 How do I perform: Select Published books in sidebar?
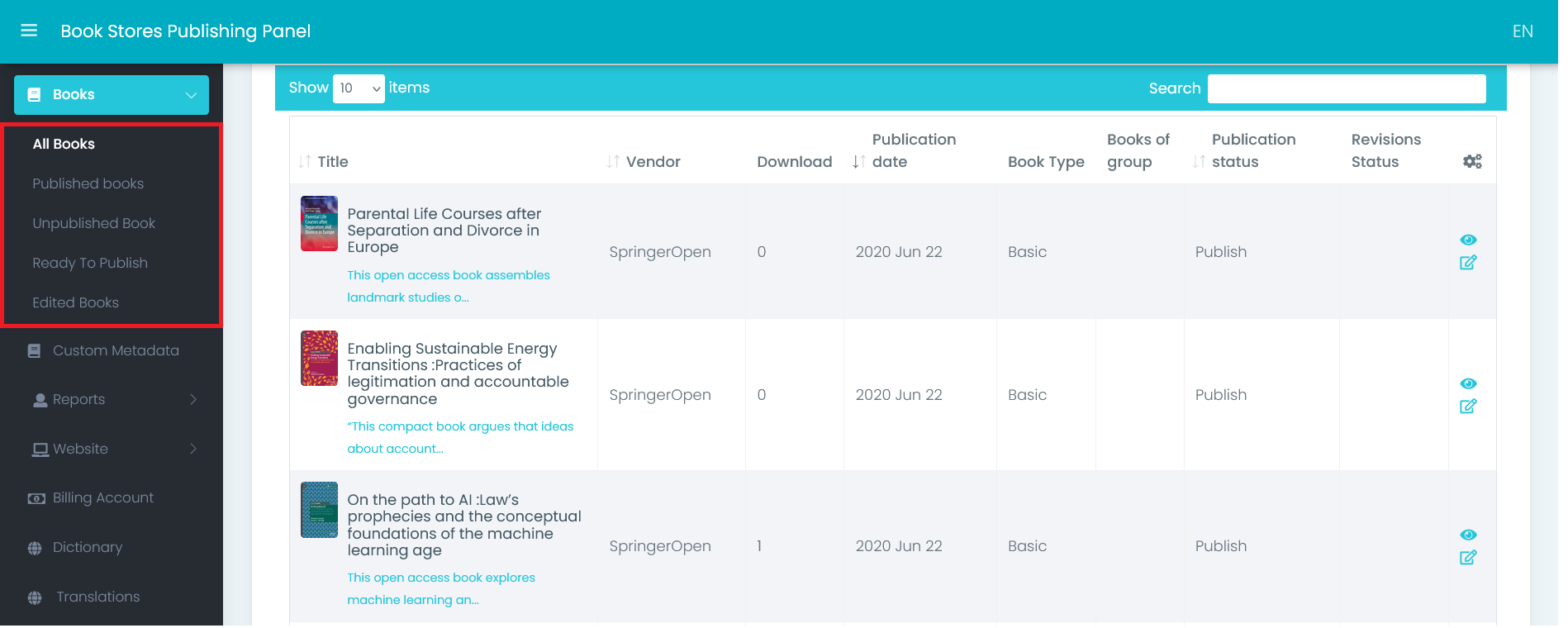tap(88, 183)
